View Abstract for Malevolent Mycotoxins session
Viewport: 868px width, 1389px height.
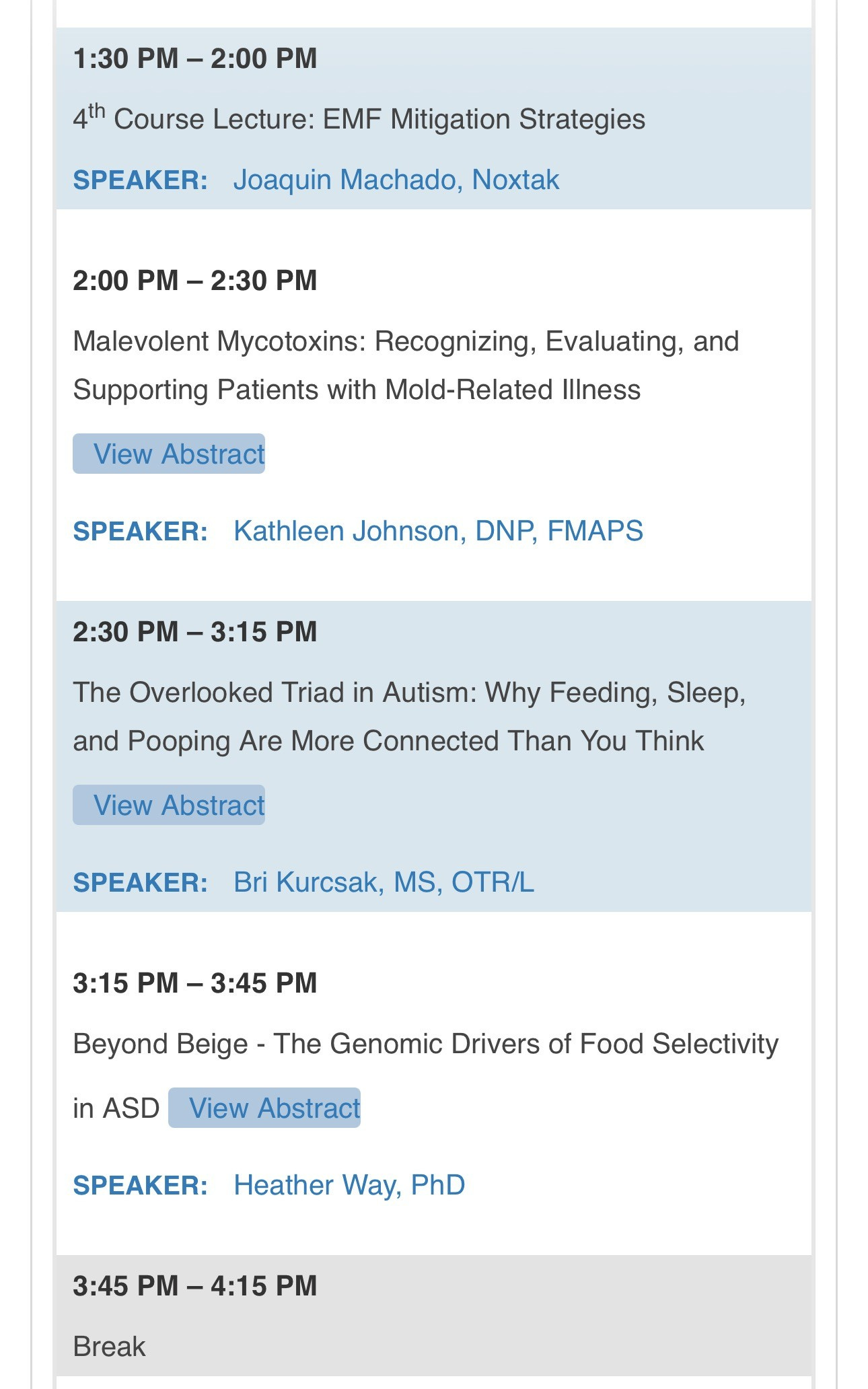point(169,454)
